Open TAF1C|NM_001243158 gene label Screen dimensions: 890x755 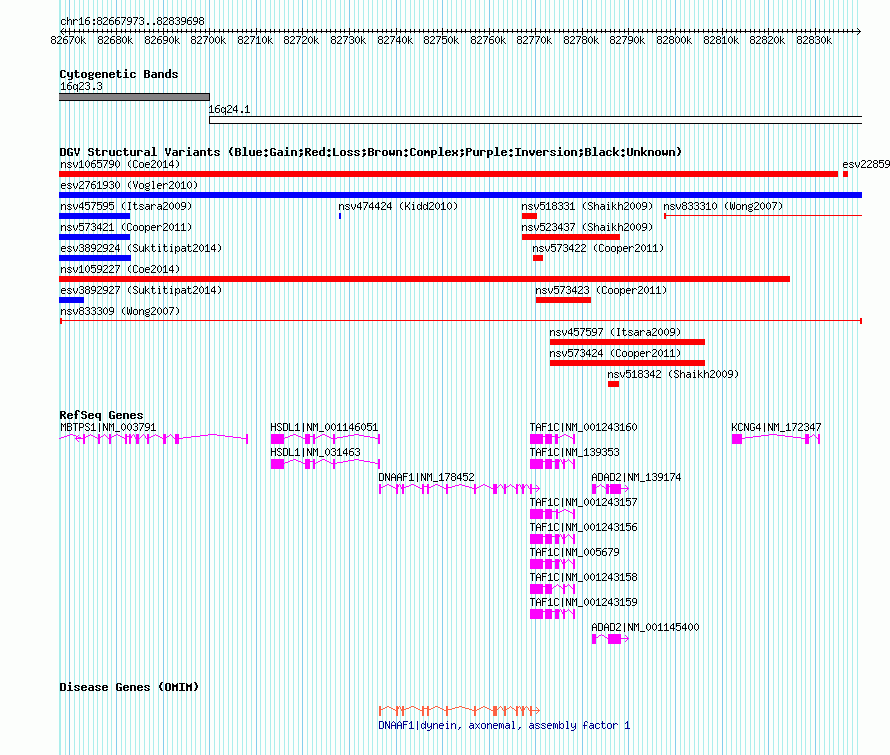[x=583, y=577]
